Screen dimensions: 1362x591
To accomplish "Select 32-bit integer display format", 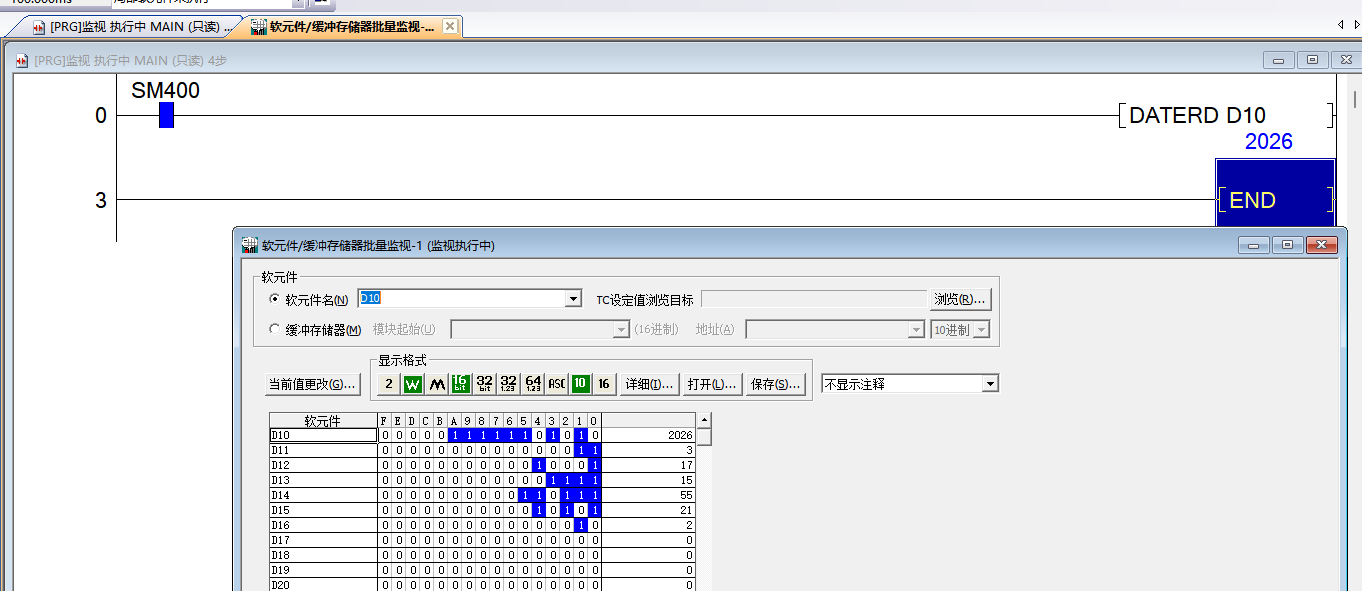I will point(485,384).
